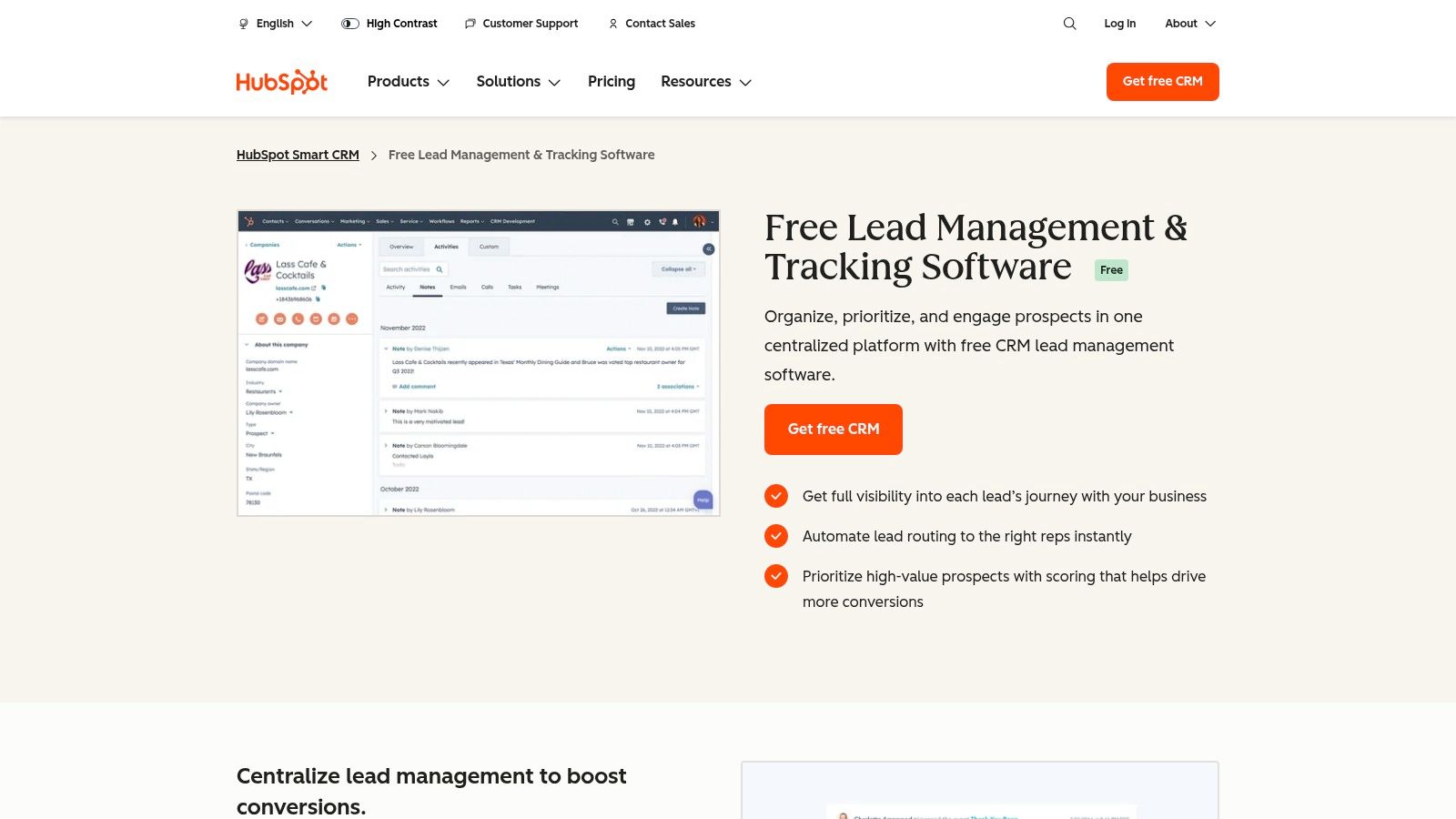Open the HubSpot Smart CRM breadcrumb link
This screenshot has height=819, width=1456.
298,155
